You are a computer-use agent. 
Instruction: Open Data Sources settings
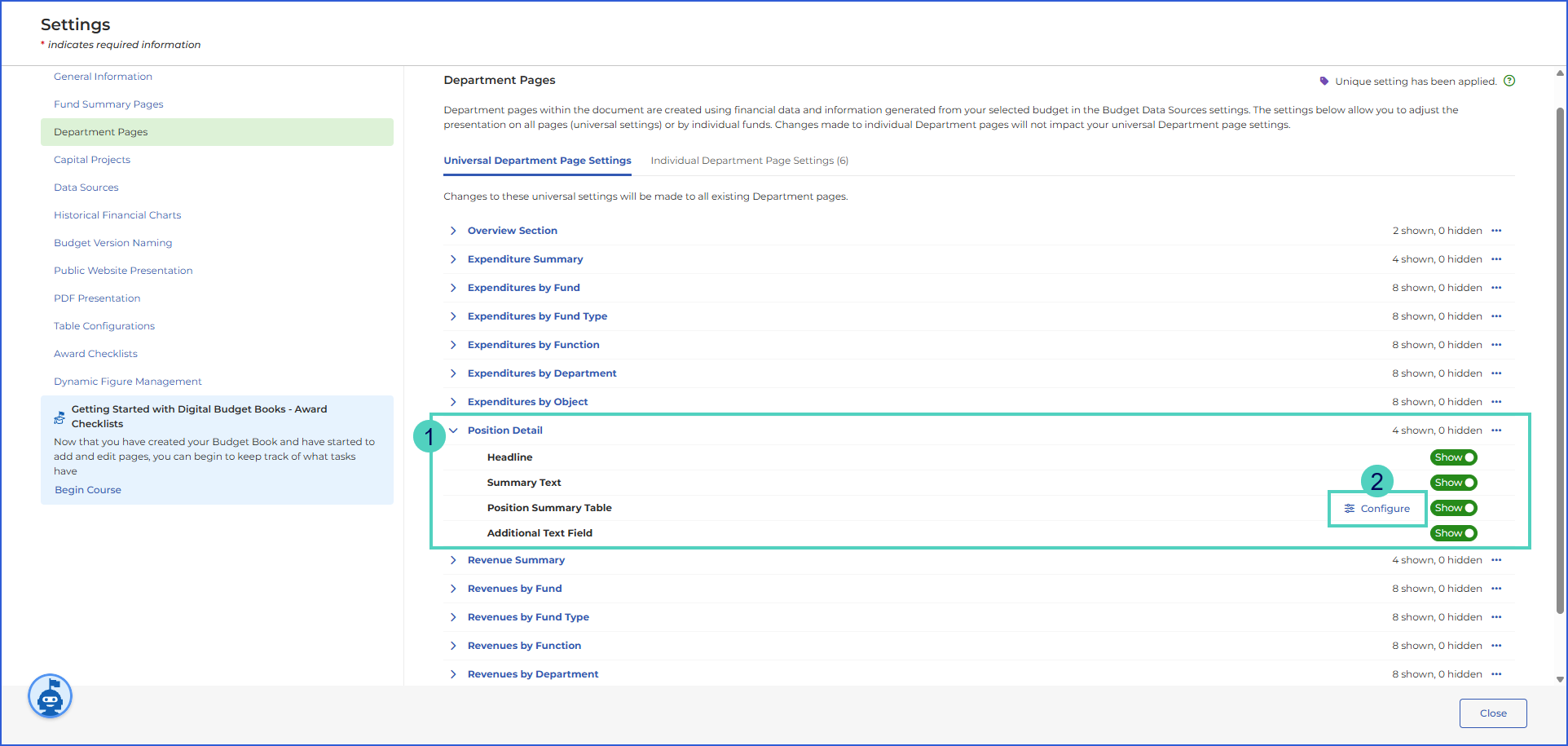pyautogui.click(x=86, y=188)
